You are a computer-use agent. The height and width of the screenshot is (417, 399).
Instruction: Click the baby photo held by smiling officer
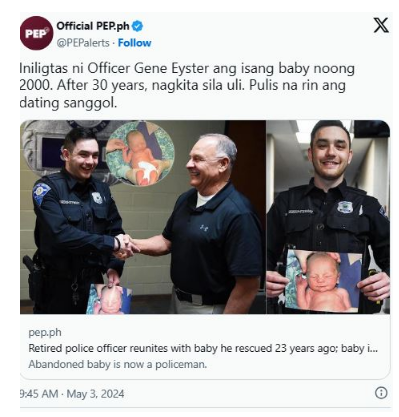click(x=323, y=281)
